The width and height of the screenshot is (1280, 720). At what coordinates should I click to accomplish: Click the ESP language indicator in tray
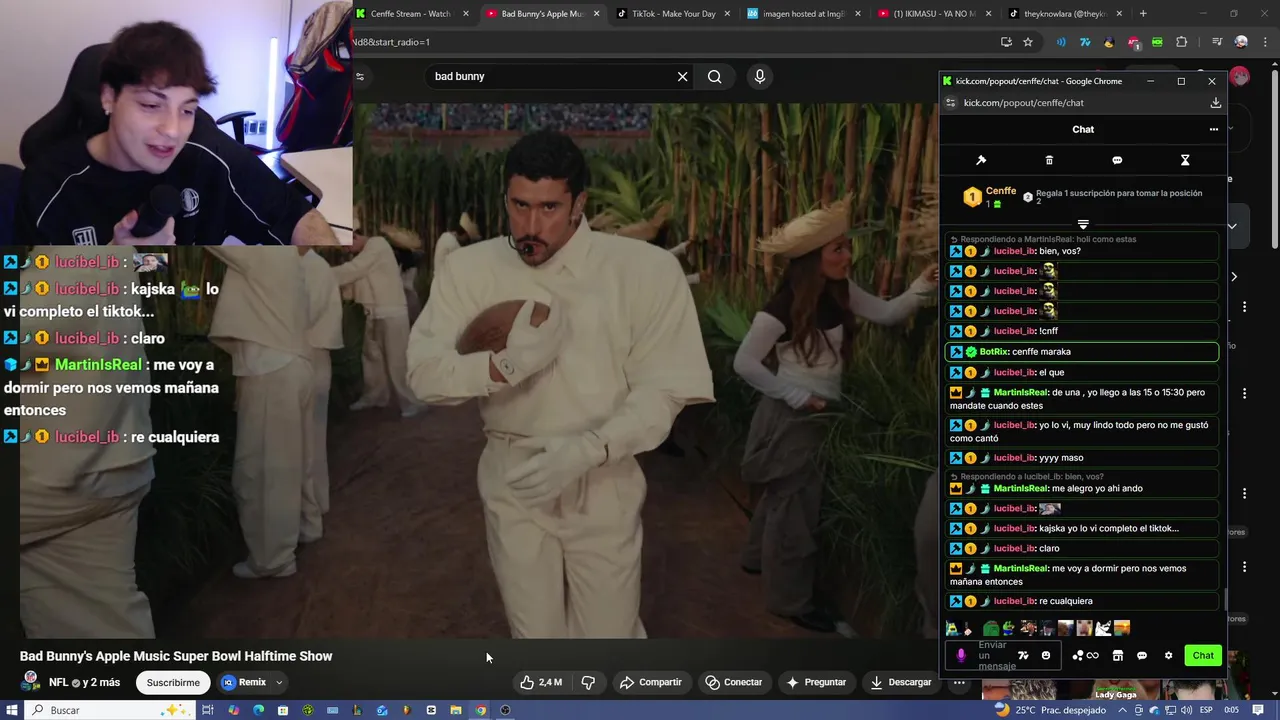(x=1205, y=710)
